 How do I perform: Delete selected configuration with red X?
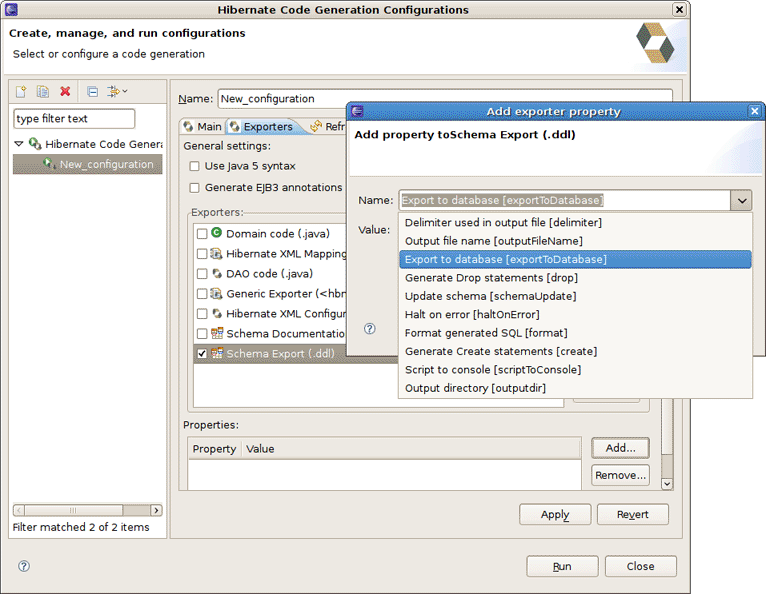pyautogui.click(x=65, y=91)
